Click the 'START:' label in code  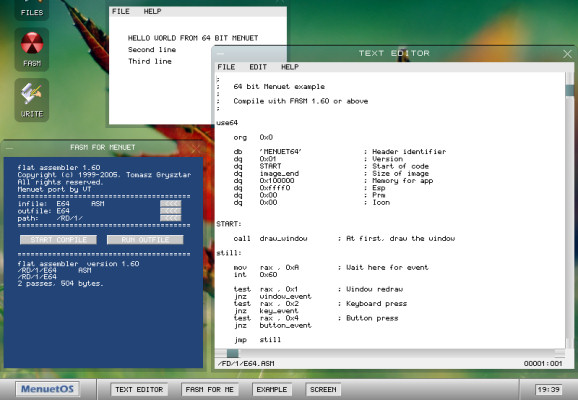click(x=229, y=224)
